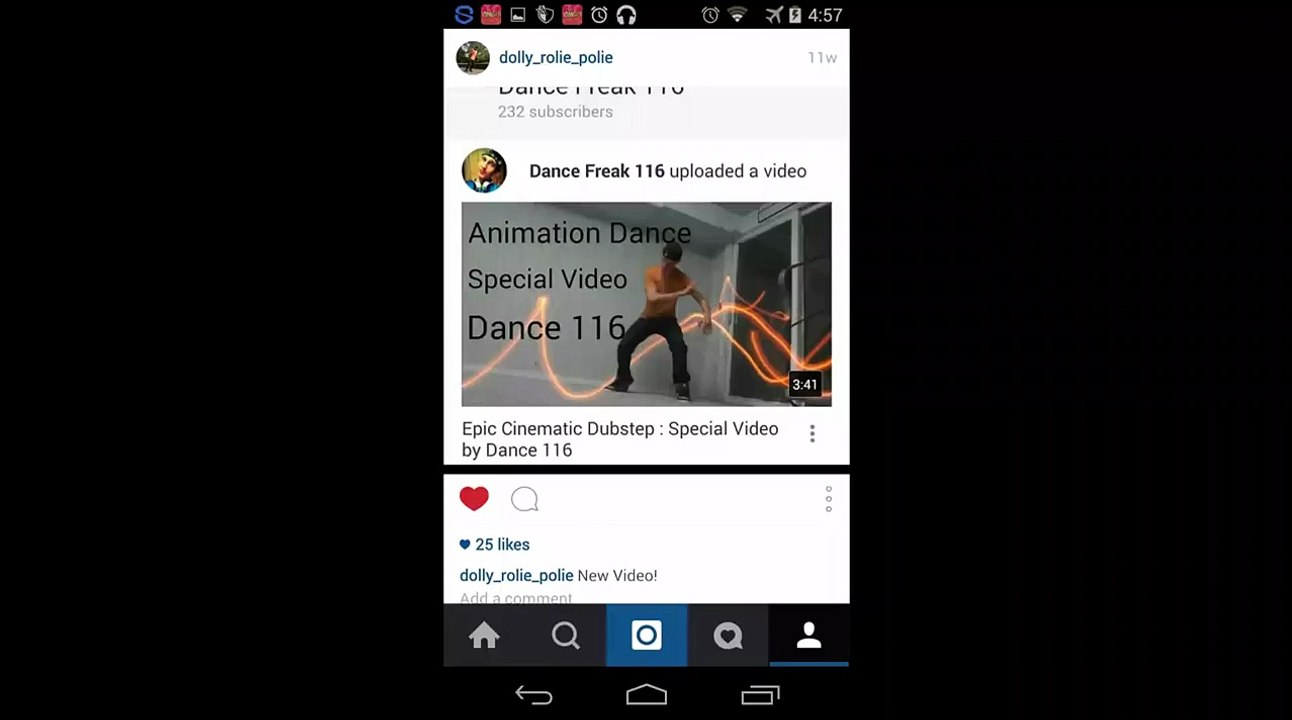Tap the 3:41 video duration badge
Viewport: 1292px width, 720px height.
pyautogui.click(x=805, y=384)
